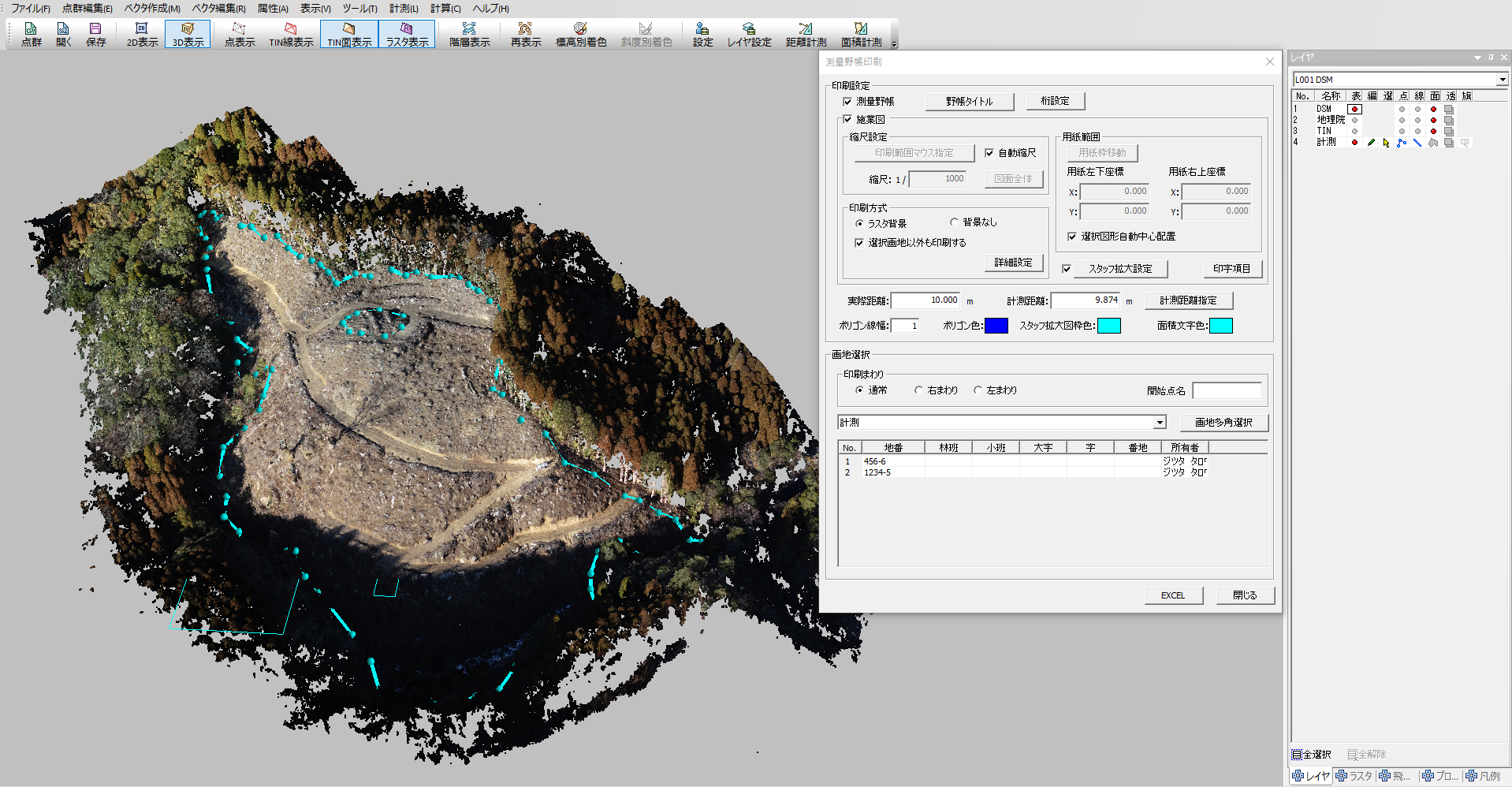Toggle the 施業図 checkbox
The height and width of the screenshot is (787, 1512).
(847, 120)
